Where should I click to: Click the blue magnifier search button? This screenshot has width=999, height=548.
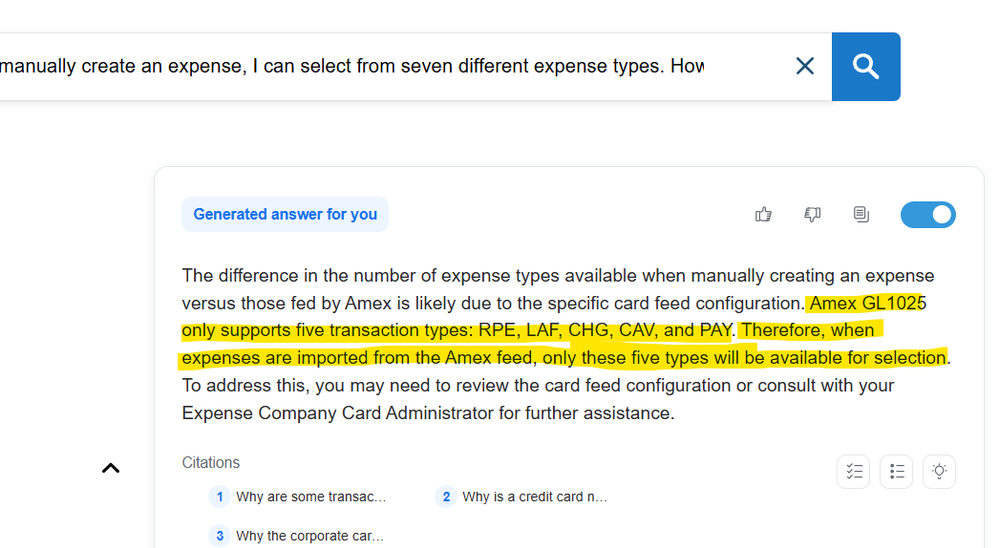pos(866,67)
